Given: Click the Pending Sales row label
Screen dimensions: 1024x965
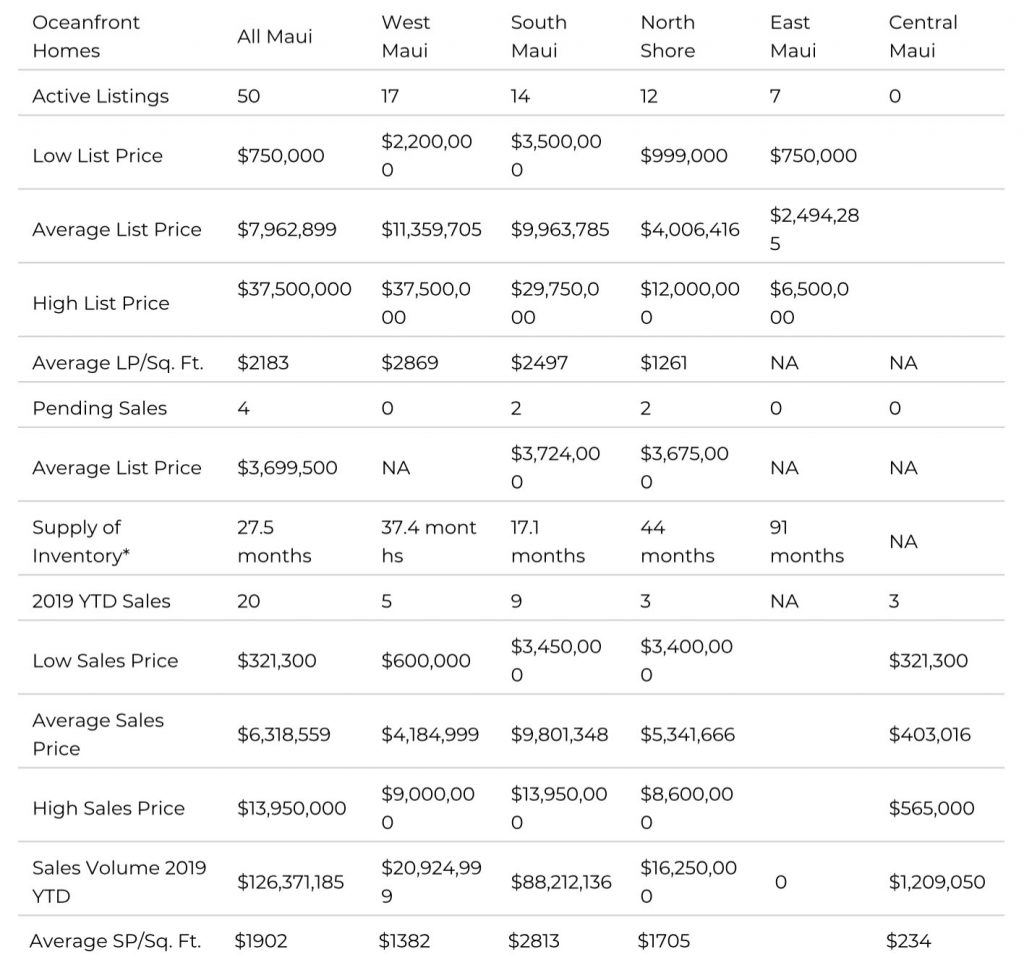Looking at the screenshot, I should (x=100, y=409).
